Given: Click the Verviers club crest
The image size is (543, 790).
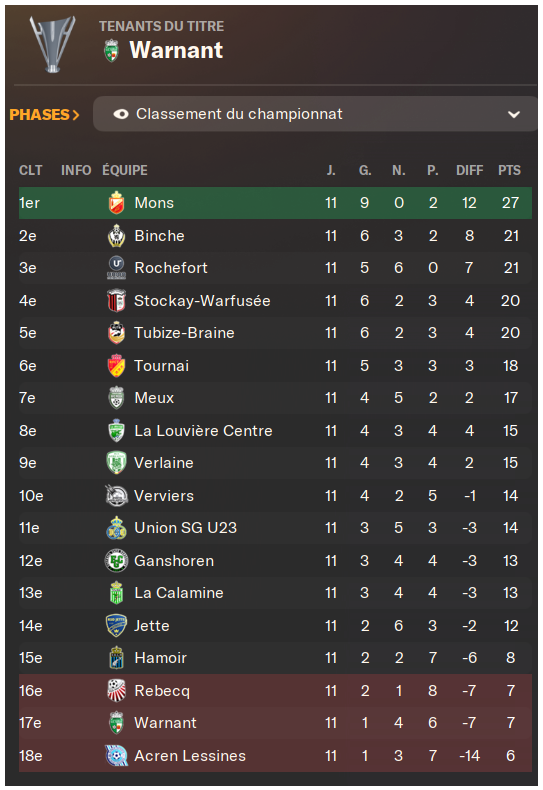Looking at the screenshot, I should (116, 495).
